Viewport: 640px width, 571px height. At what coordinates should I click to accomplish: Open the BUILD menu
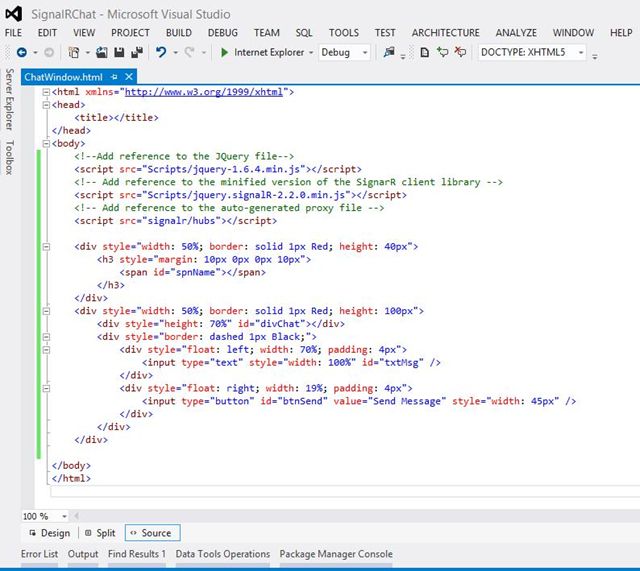(179, 33)
